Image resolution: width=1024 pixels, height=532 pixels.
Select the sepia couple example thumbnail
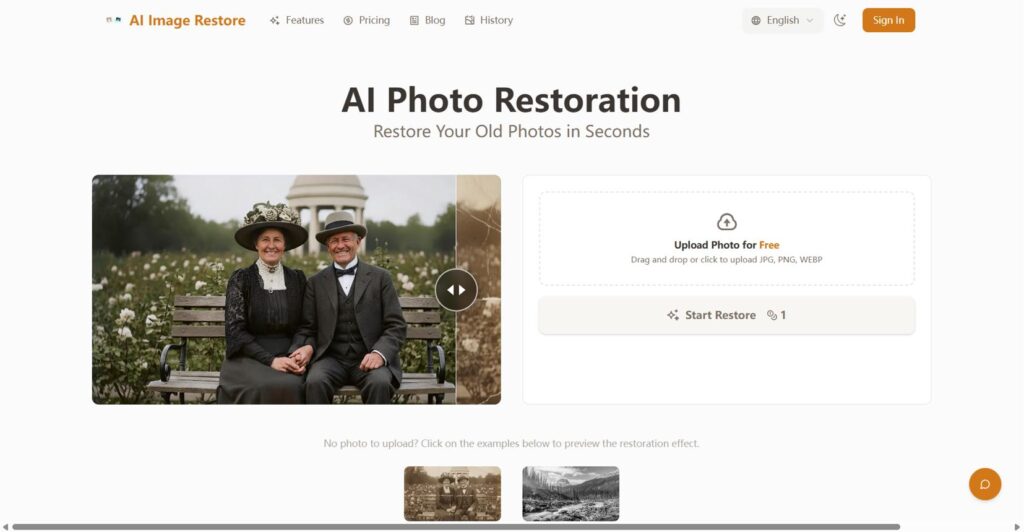point(452,493)
